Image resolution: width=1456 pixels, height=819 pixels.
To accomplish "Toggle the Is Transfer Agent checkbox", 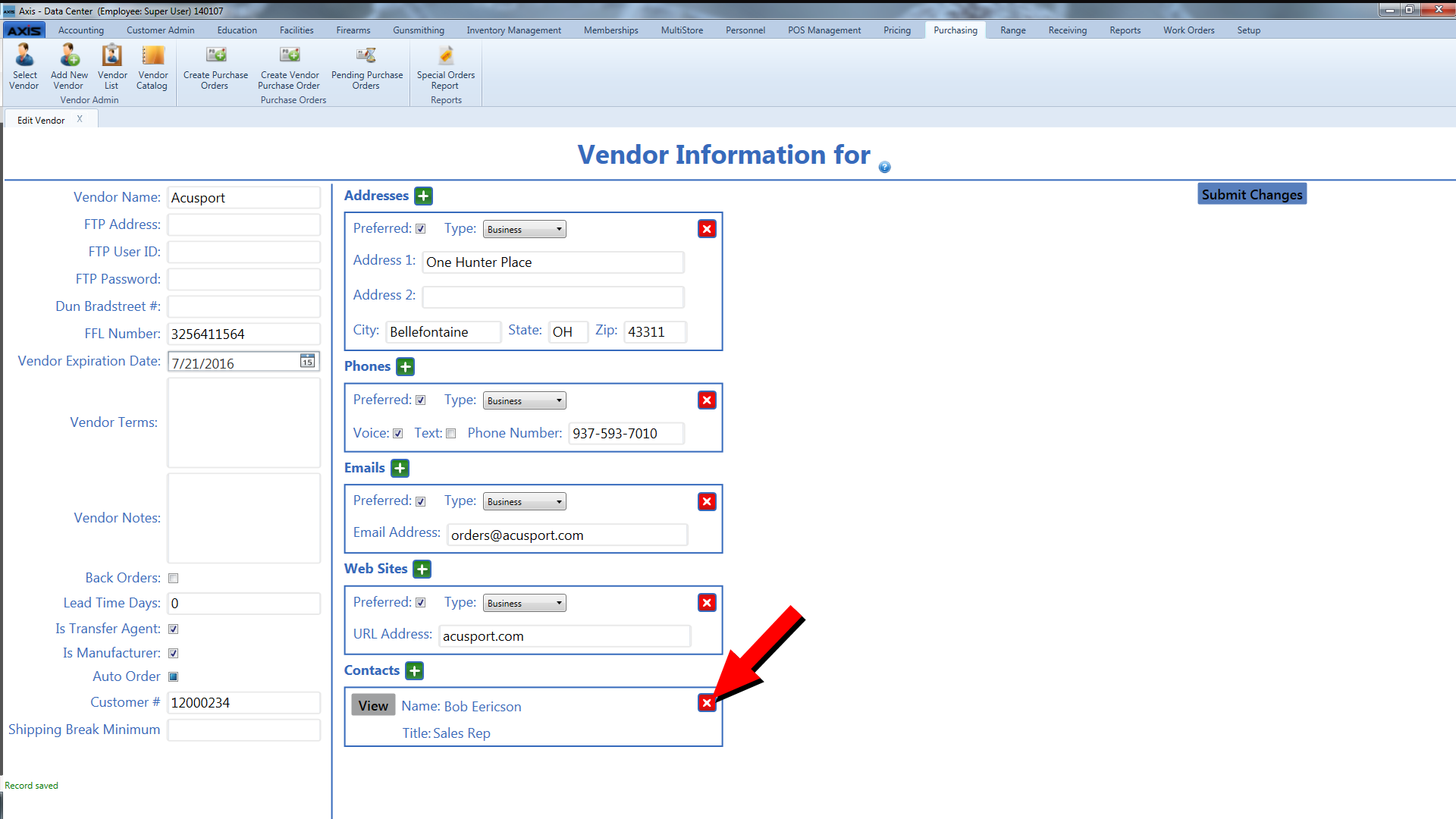I will click(x=173, y=629).
